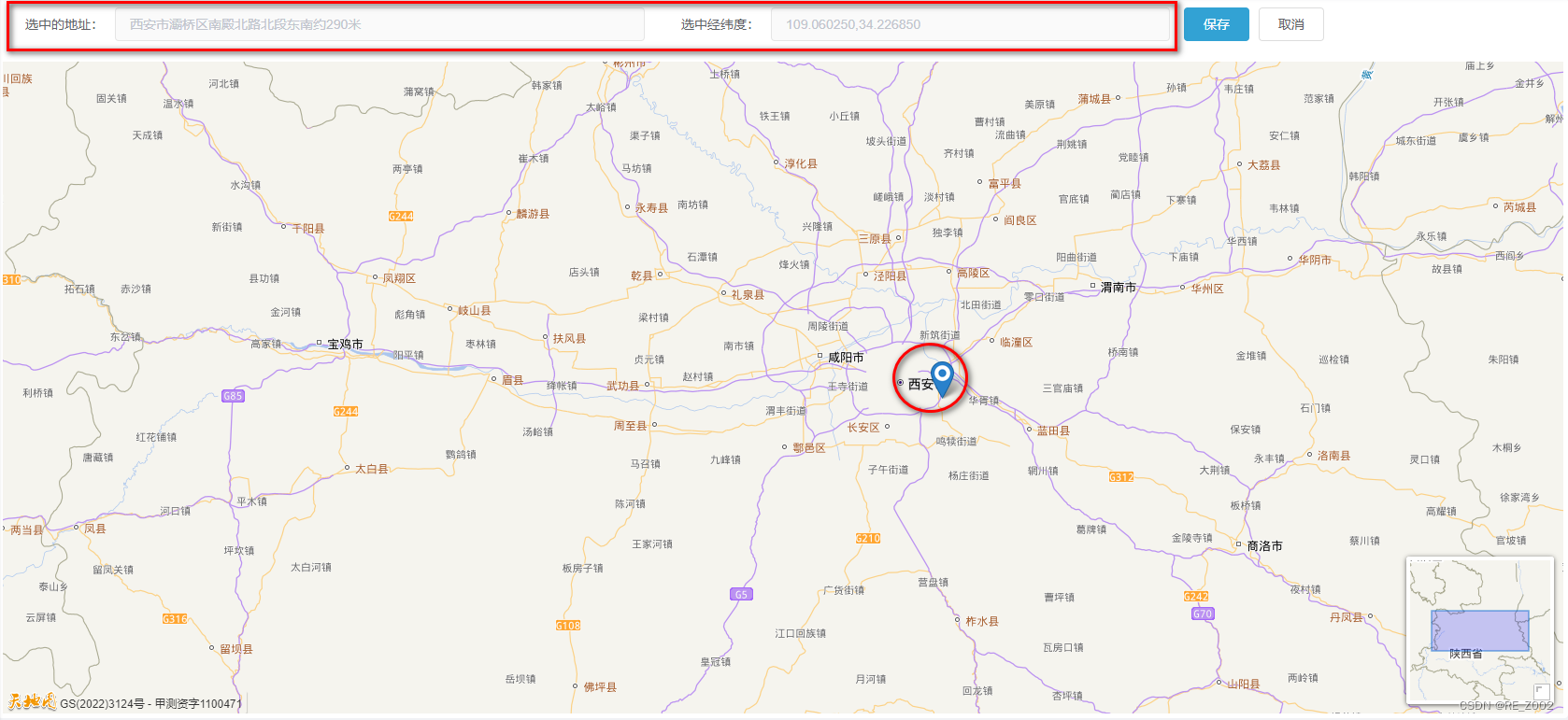This screenshot has width=1568, height=720.
Task: Click the 咸阳市 city label
Action: pyautogui.click(x=846, y=358)
